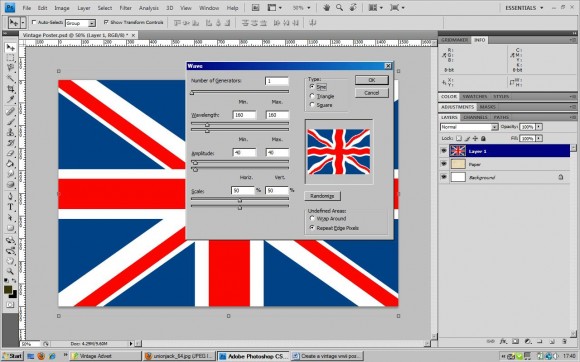The width and height of the screenshot is (580, 362).
Task: Select the Lasso tool
Action: coord(10,68)
